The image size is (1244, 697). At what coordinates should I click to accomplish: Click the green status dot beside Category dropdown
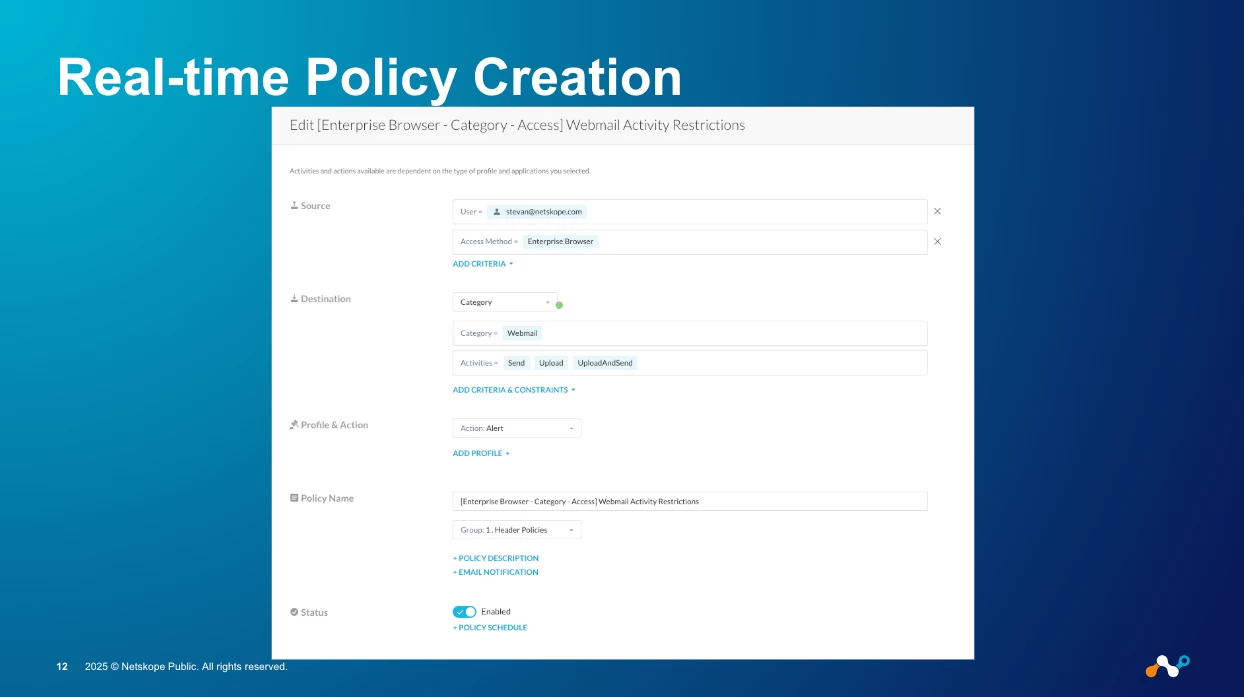[x=559, y=305]
